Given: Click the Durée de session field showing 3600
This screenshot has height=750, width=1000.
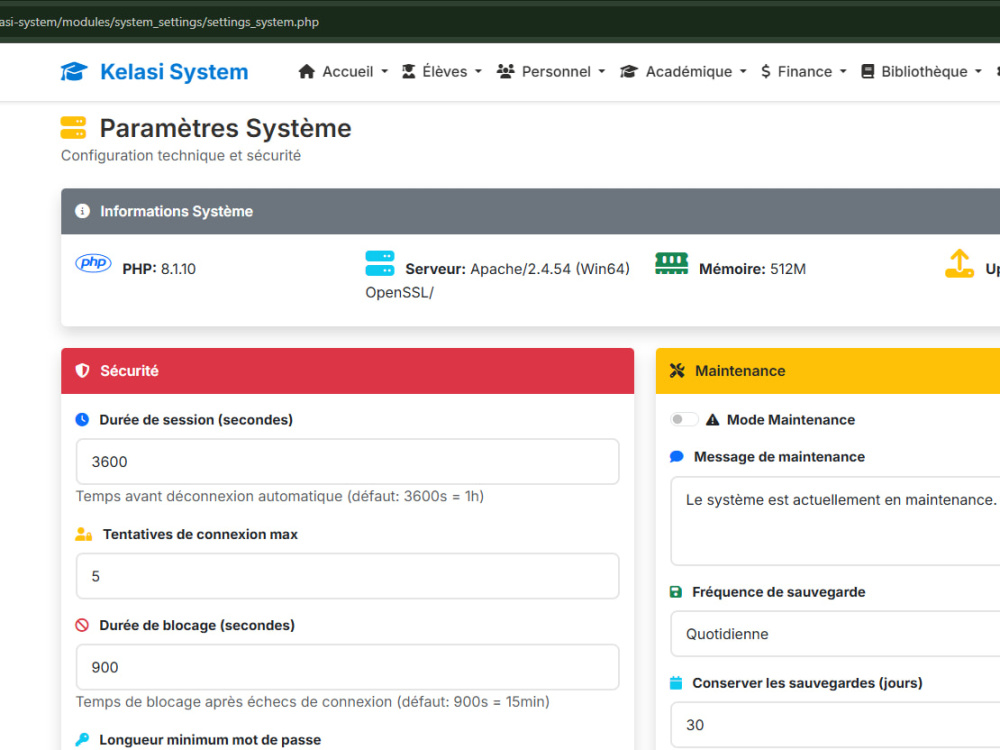Looking at the screenshot, I should 348,462.
